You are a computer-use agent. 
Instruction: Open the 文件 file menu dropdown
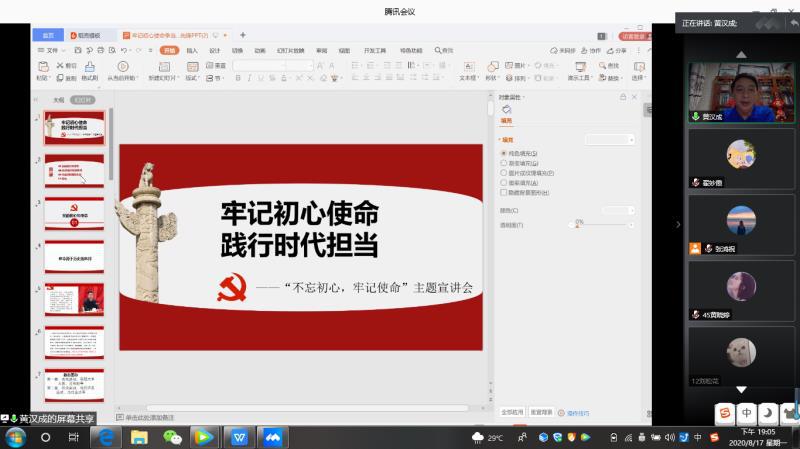52,50
